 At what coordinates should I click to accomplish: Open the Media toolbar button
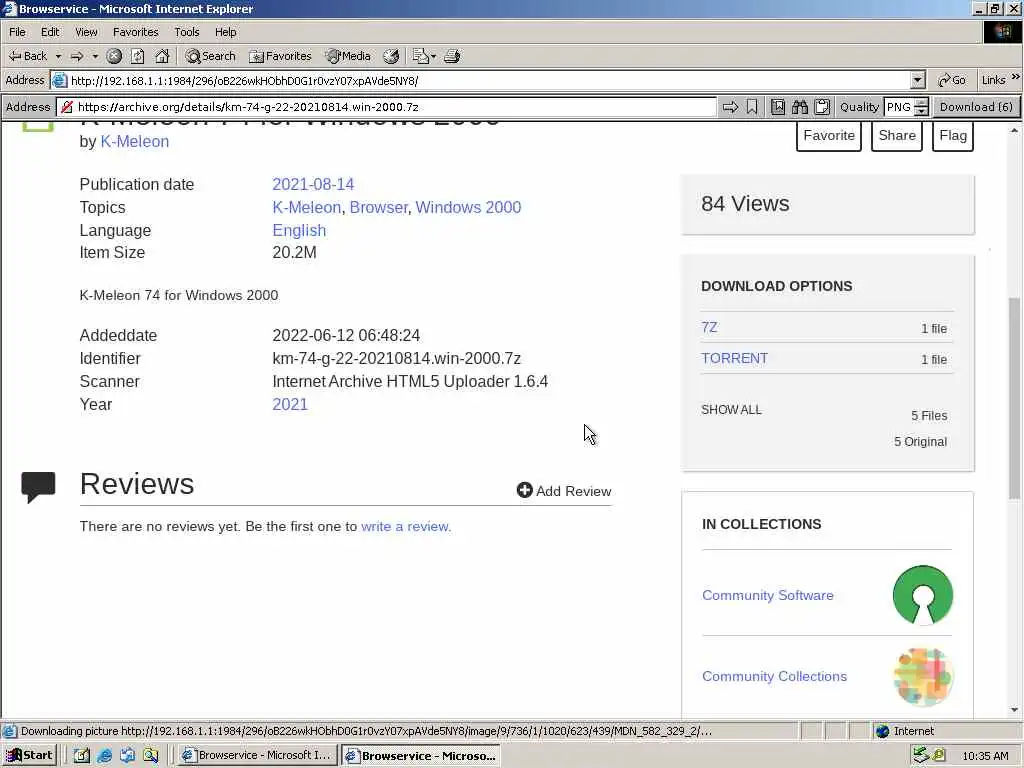pyautogui.click(x=348, y=56)
